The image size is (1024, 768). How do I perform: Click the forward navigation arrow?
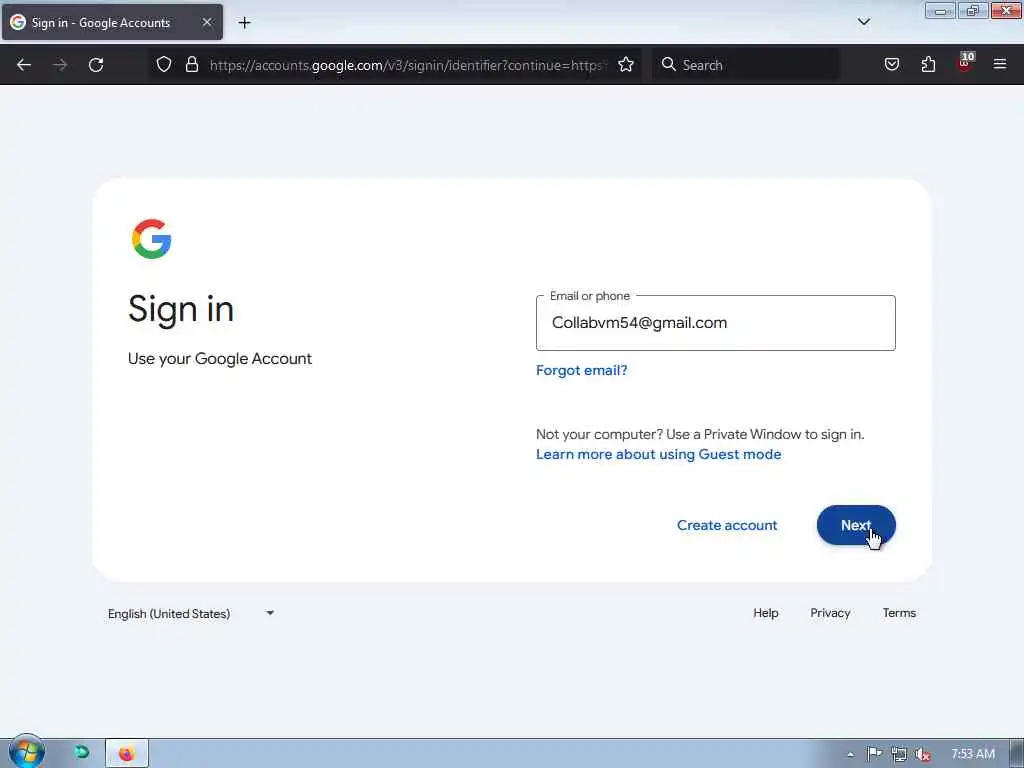coord(60,65)
